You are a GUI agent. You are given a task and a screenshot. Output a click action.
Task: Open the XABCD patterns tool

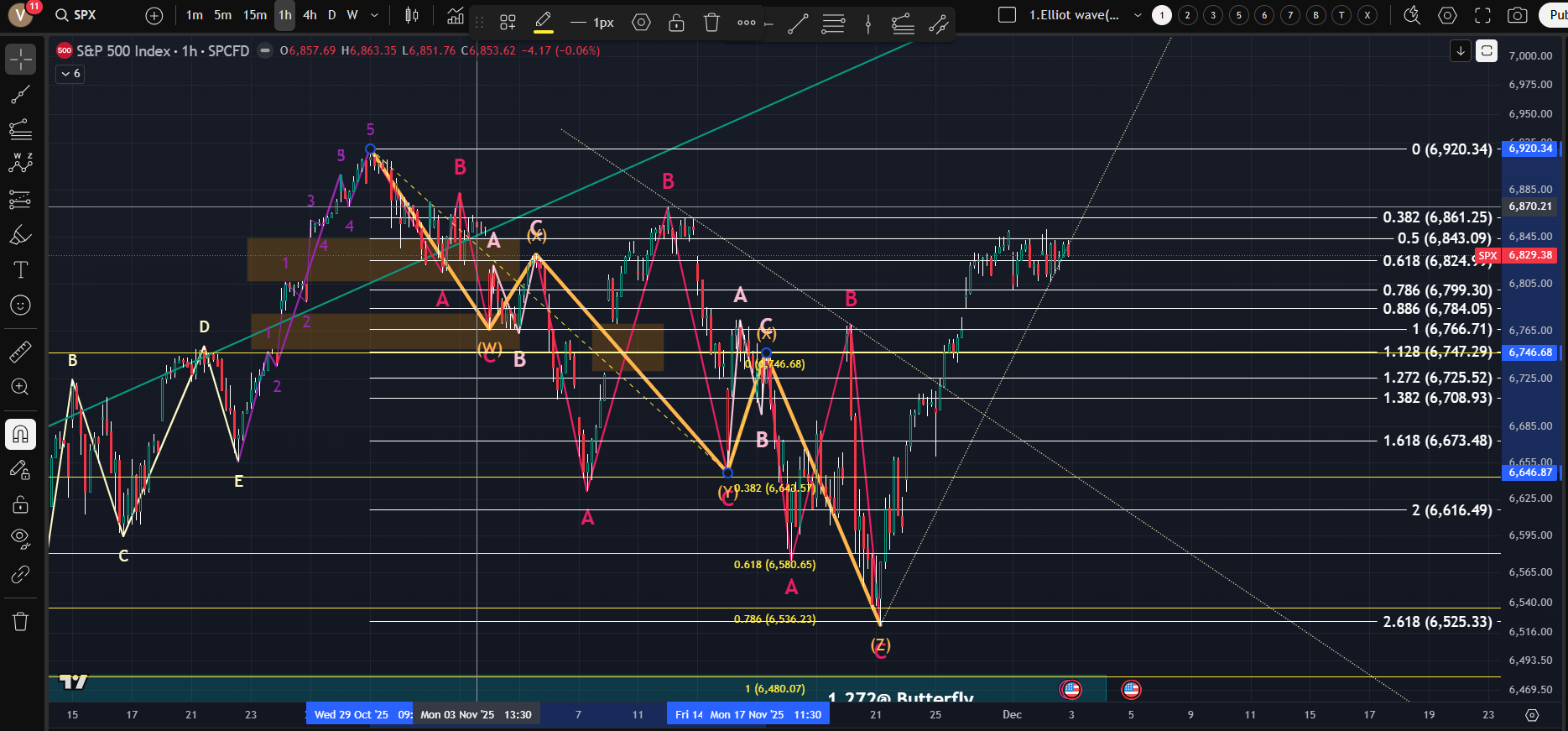point(20,163)
